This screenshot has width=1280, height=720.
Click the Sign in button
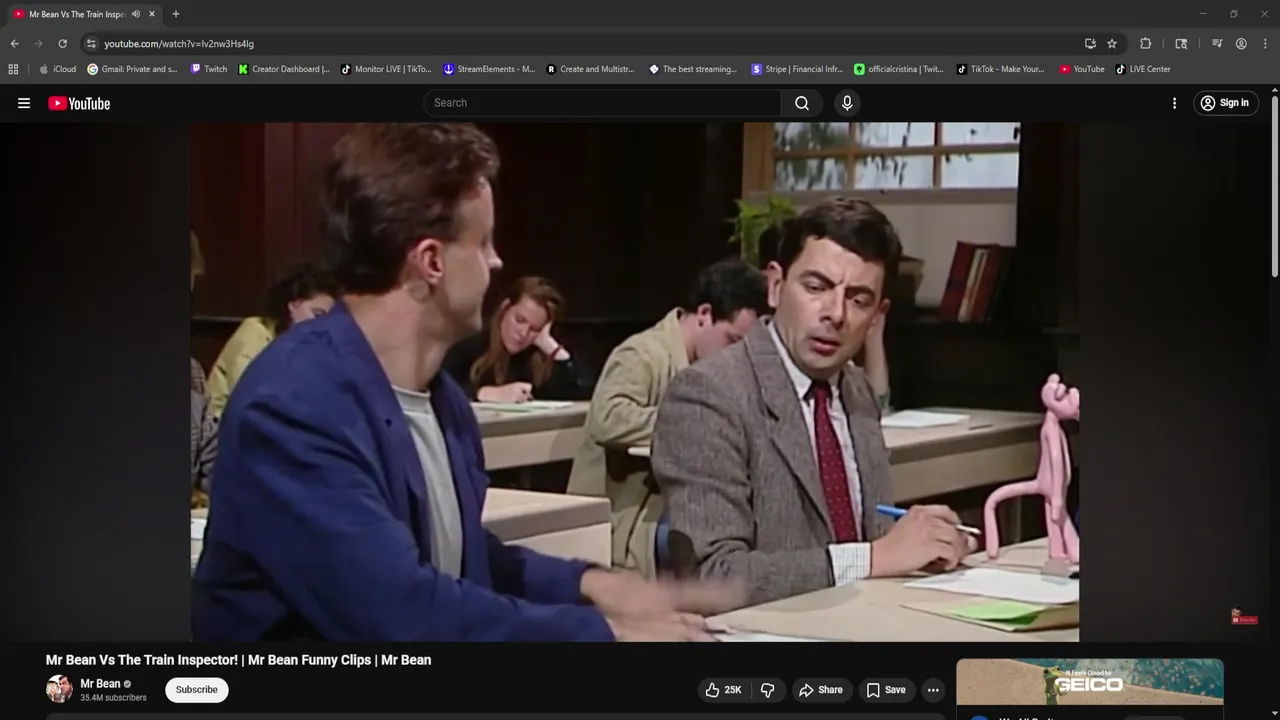[x=1225, y=103]
